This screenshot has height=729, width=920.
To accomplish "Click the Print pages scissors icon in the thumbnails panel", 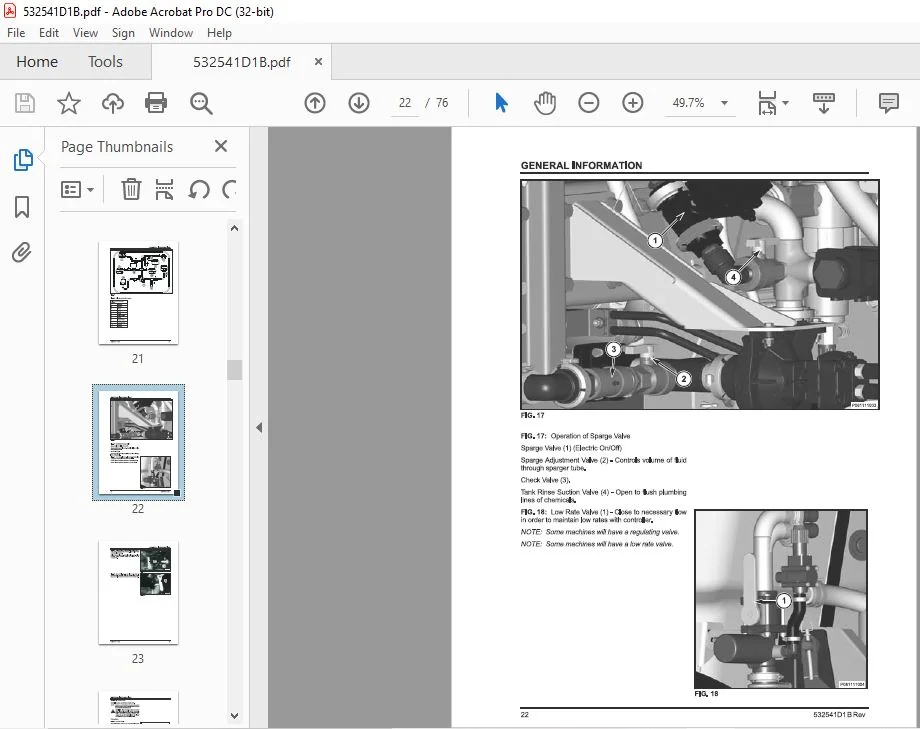I will 164,190.
